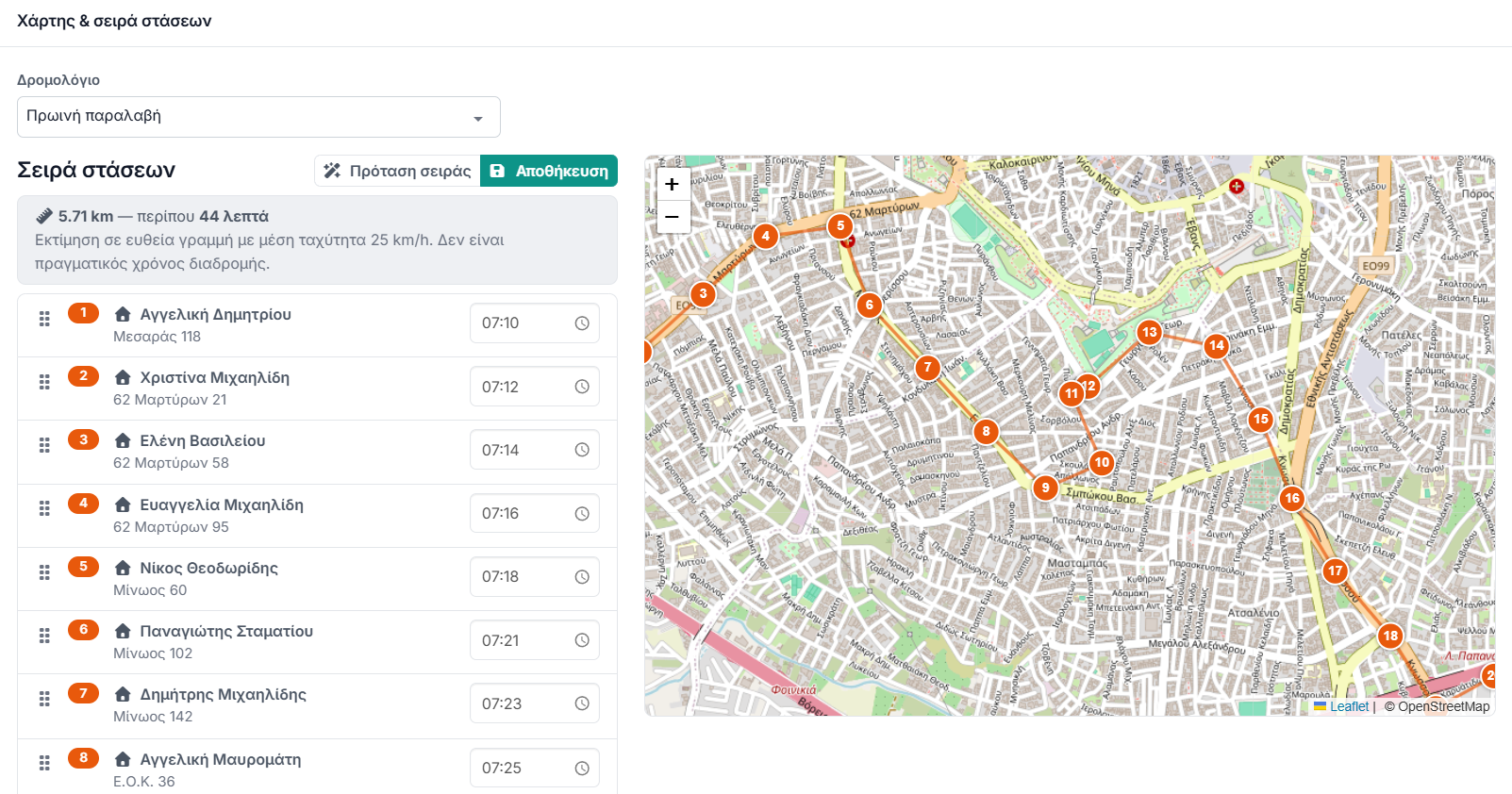Click stop name Παναγιώτης Σταματίου
Viewport: 1512px width, 794px height.
coord(226,631)
